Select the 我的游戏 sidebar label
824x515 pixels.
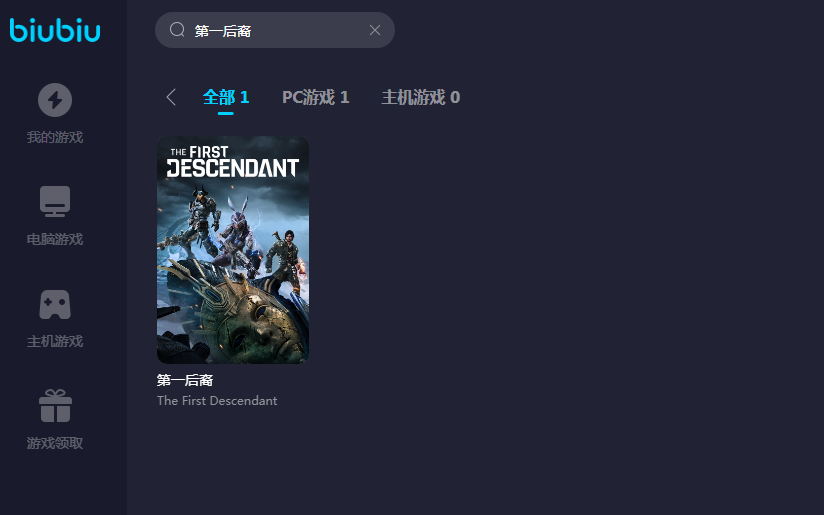pos(55,138)
